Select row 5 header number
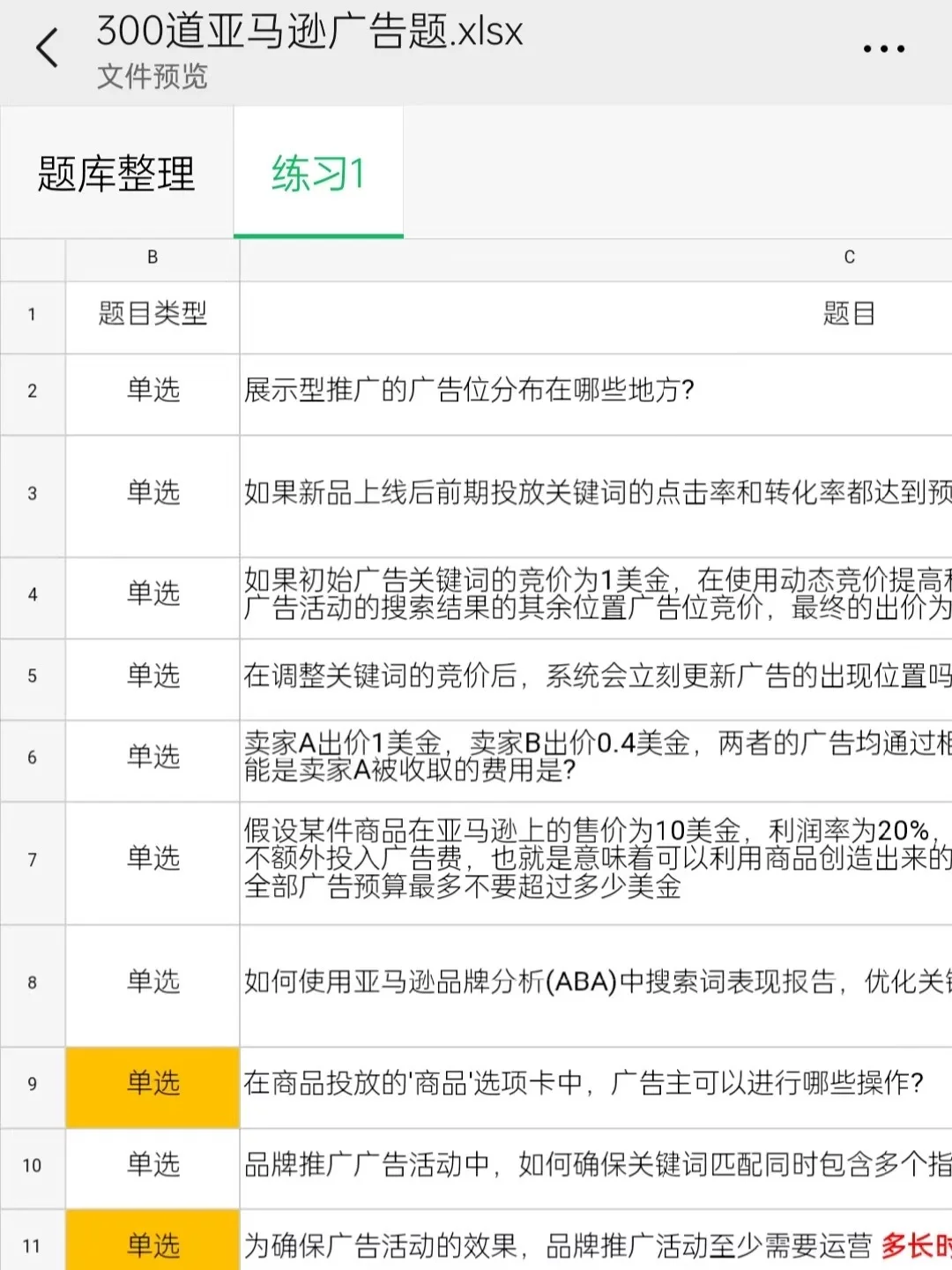Screen dimensions: 952x1270 [x=33, y=677]
